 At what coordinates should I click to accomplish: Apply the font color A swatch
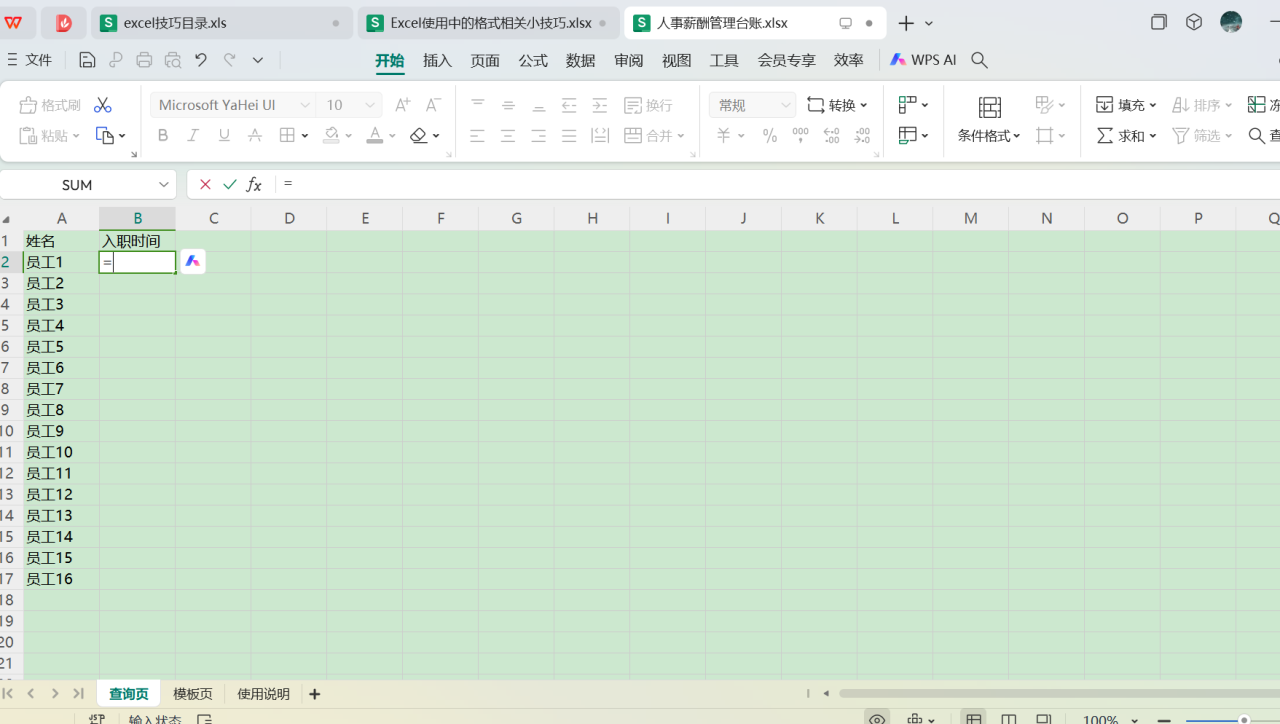[375, 135]
